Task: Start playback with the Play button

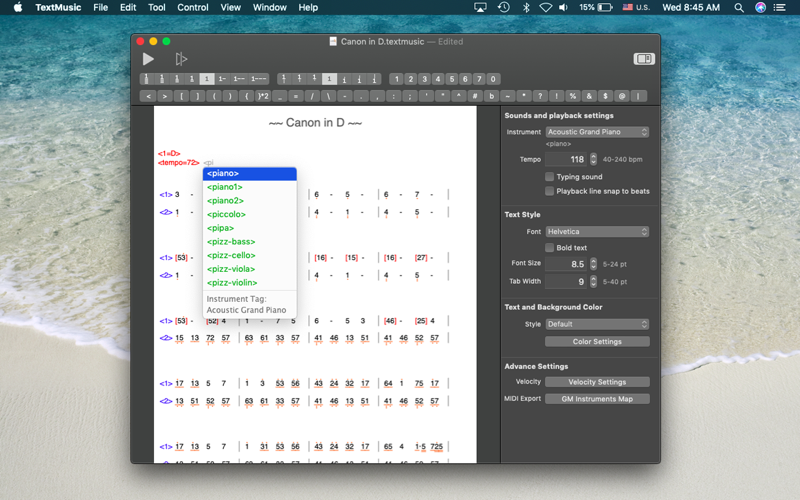Action: pos(148,59)
